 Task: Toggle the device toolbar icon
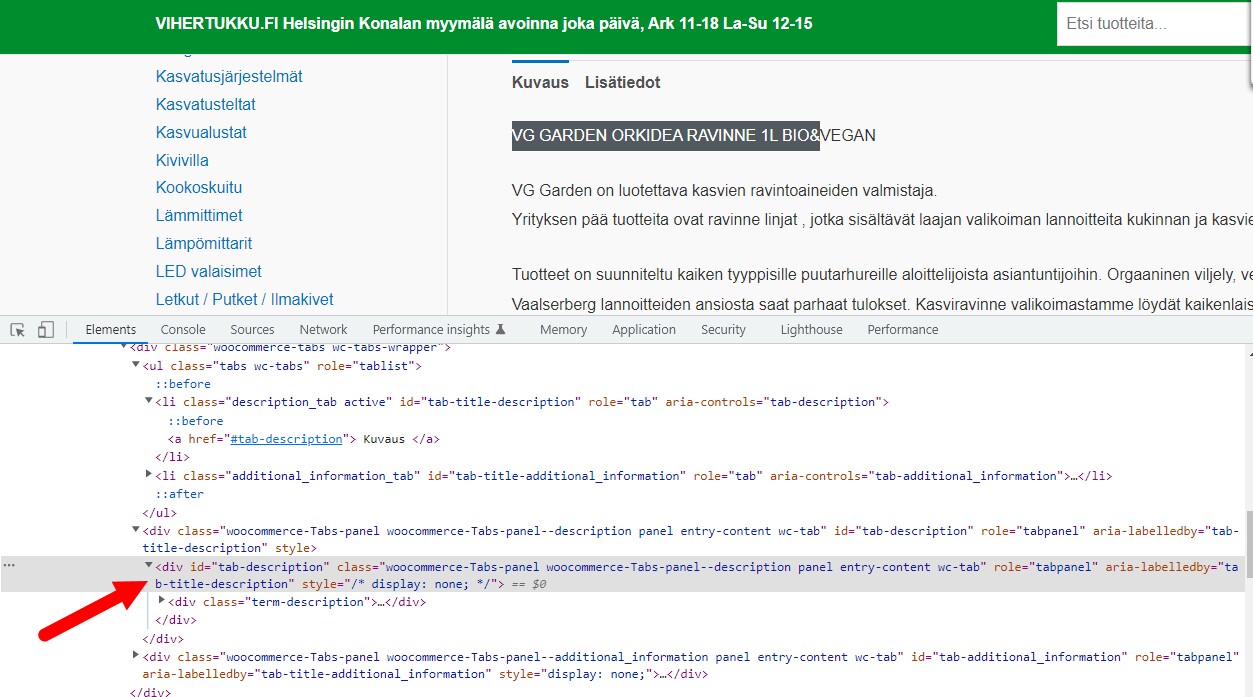pos(46,330)
